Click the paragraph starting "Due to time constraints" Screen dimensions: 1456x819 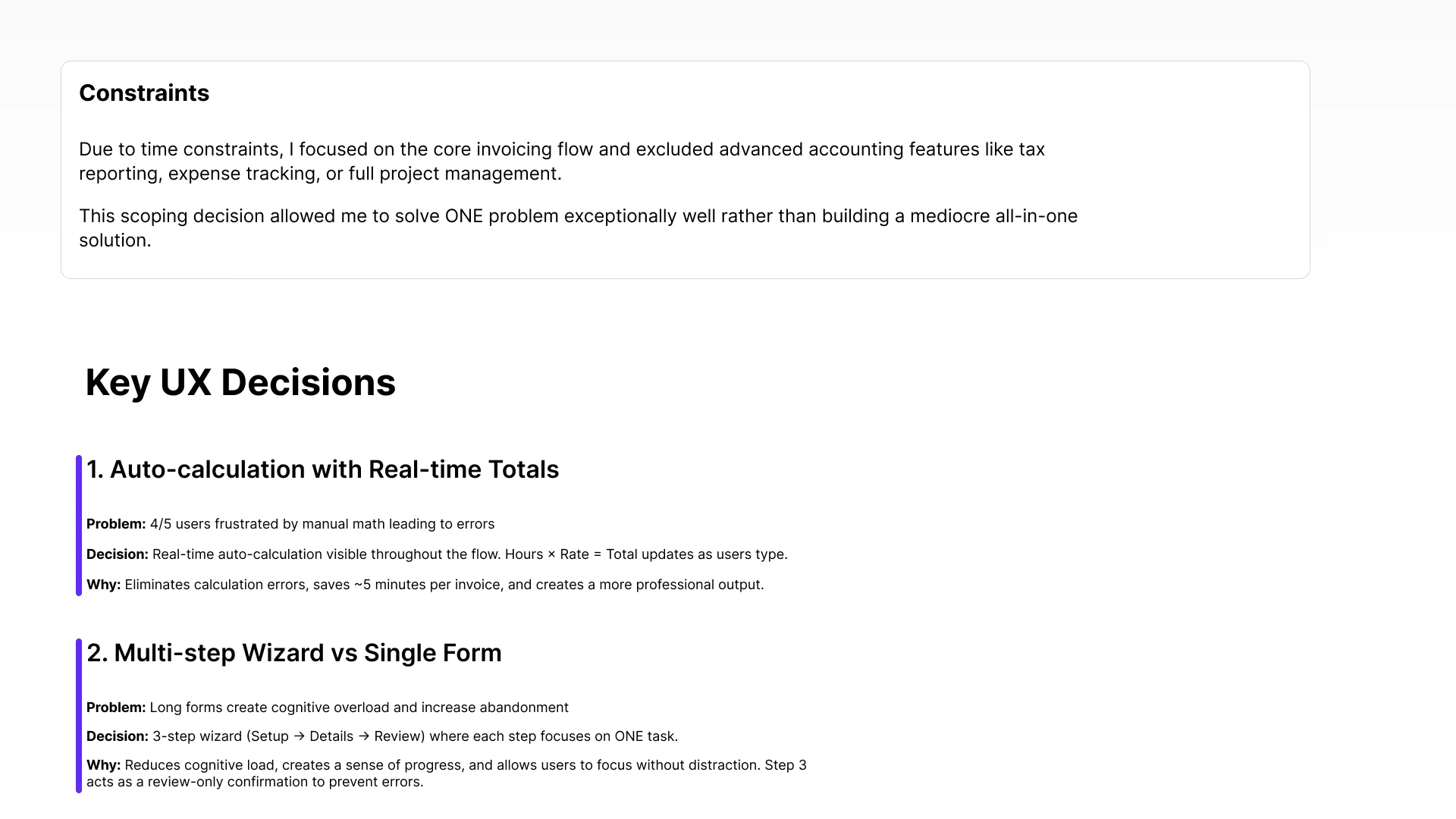pyautogui.click(x=561, y=161)
